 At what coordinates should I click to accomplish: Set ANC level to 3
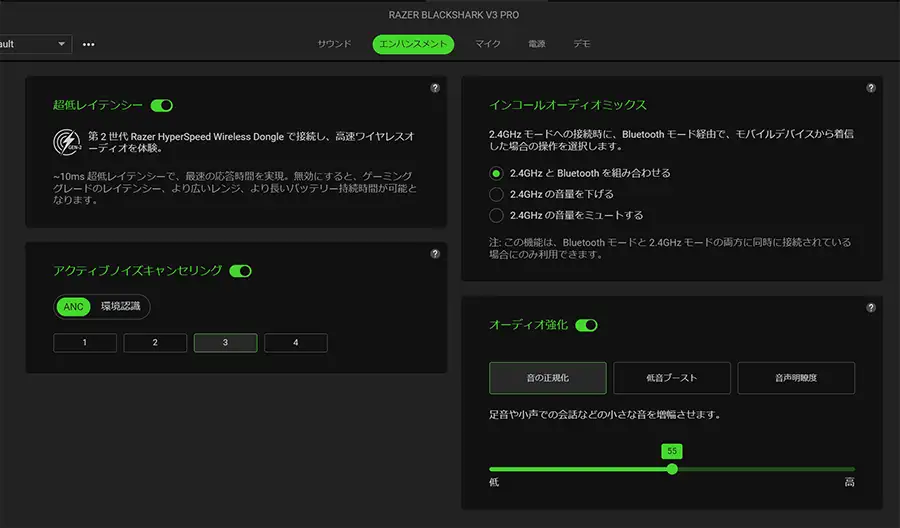click(226, 343)
